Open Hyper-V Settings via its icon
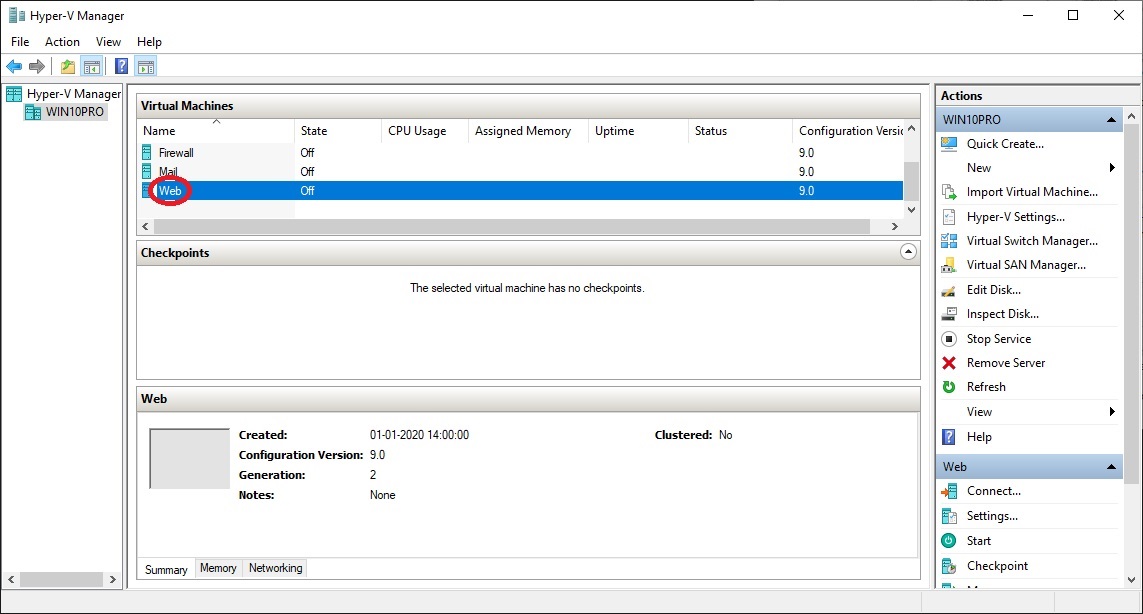The image size is (1143, 614). [x=949, y=217]
